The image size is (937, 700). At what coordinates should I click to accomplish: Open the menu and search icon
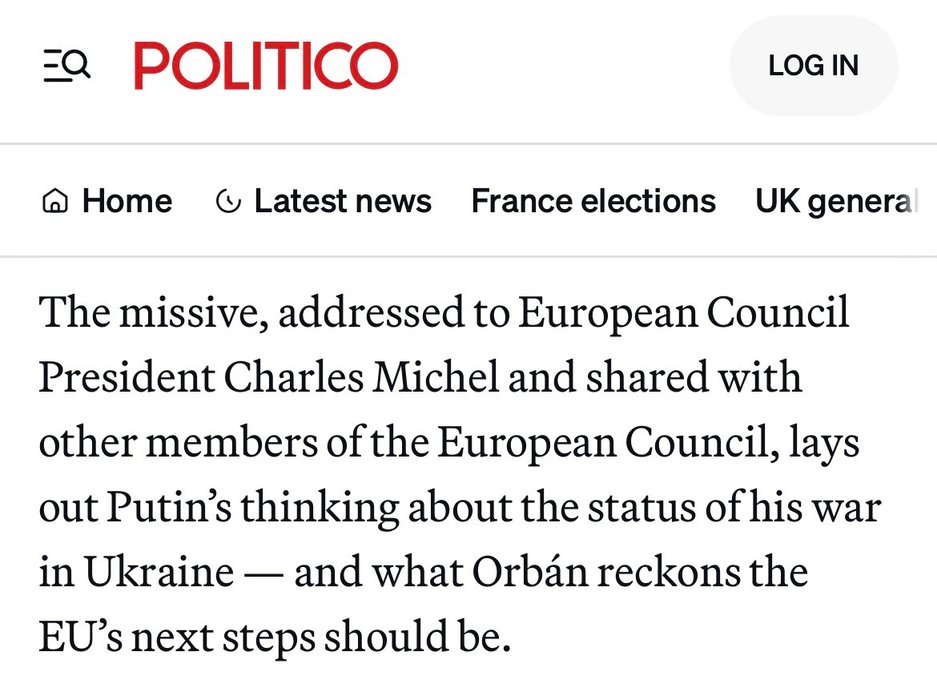click(67, 66)
